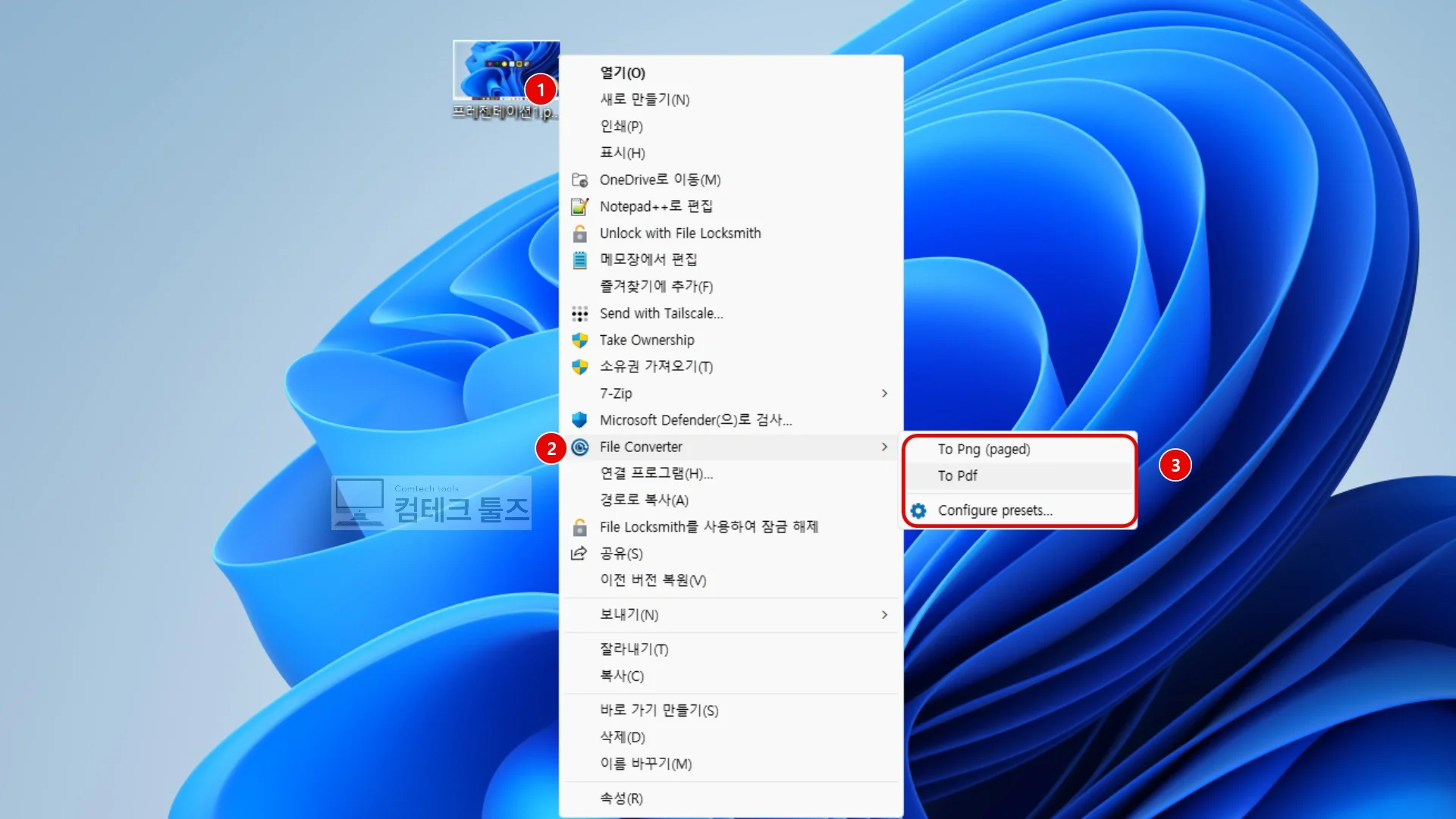The image size is (1456, 819).
Task: Choose 메모장에서 편집 entry
Action: point(731,259)
